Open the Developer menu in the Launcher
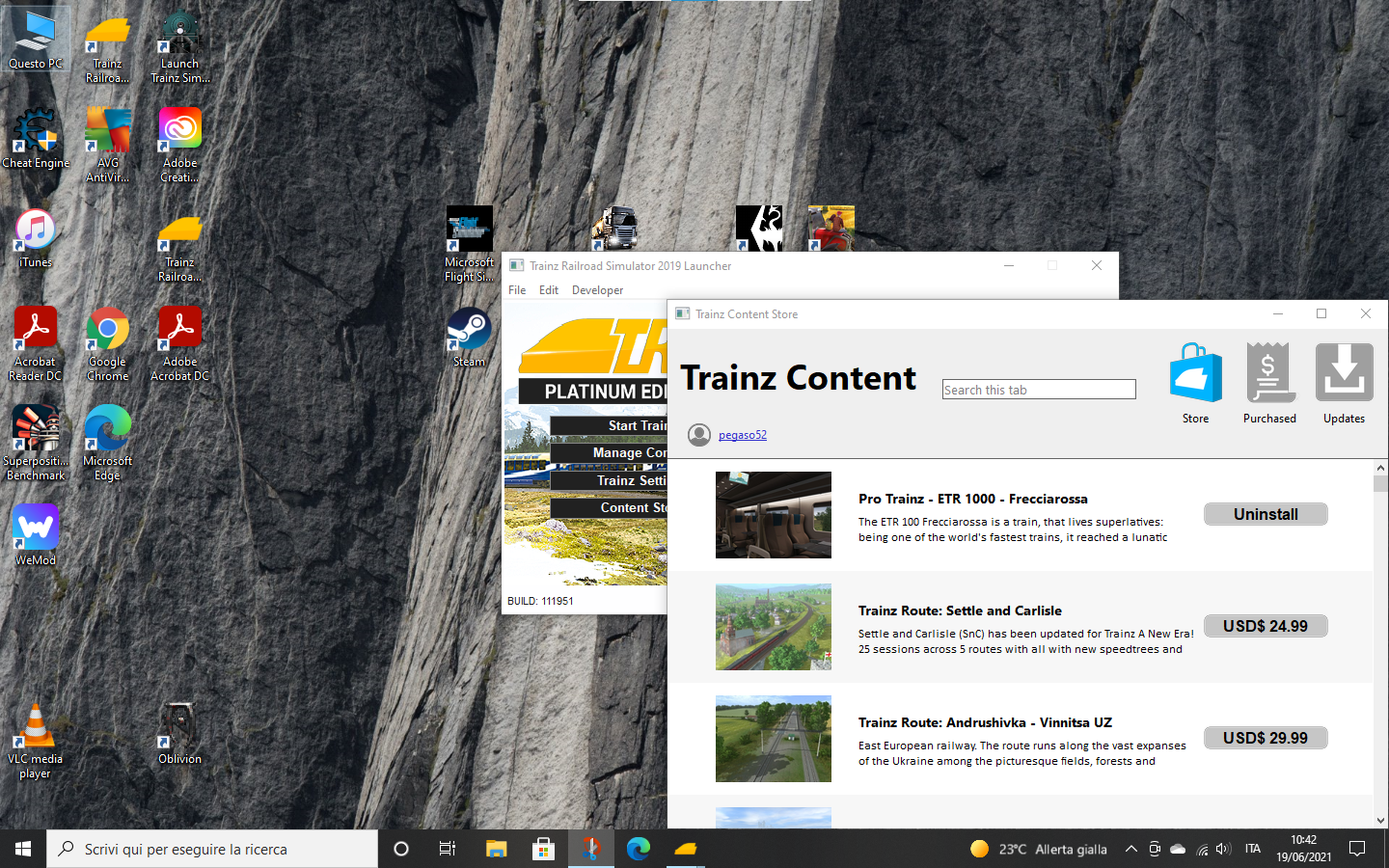The height and width of the screenshot is (868, 1389). tap(597, 290)
